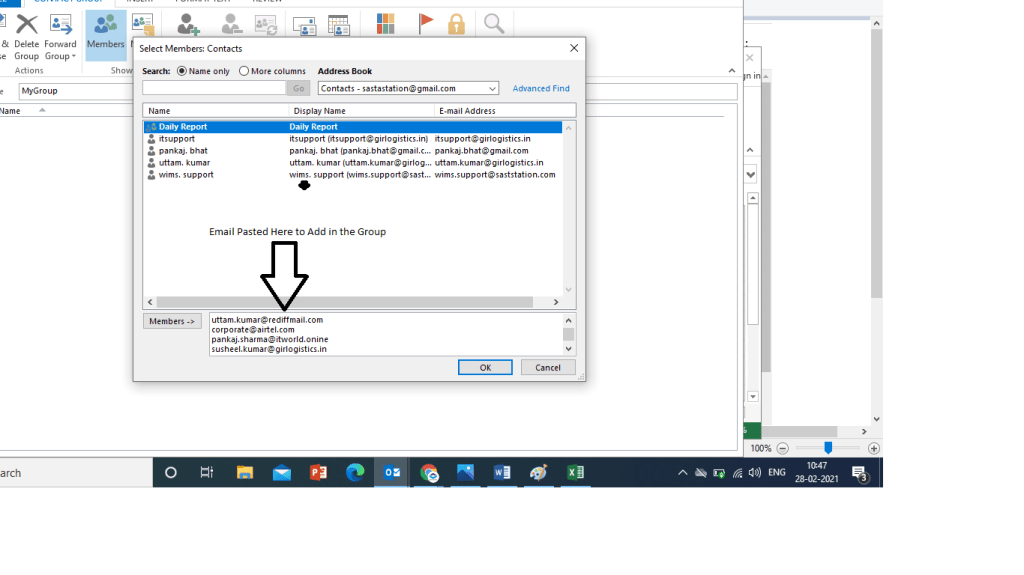Show hidden system tray icons
The image size is (1024, 575).
click(683, 473)
